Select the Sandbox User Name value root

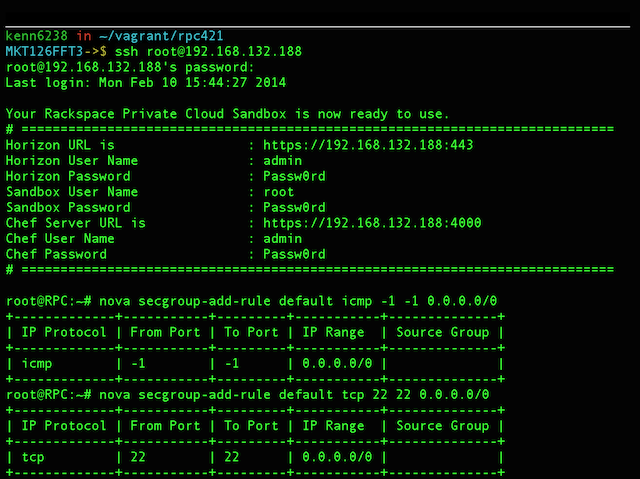pyautogui.click(x=278, y=192)
